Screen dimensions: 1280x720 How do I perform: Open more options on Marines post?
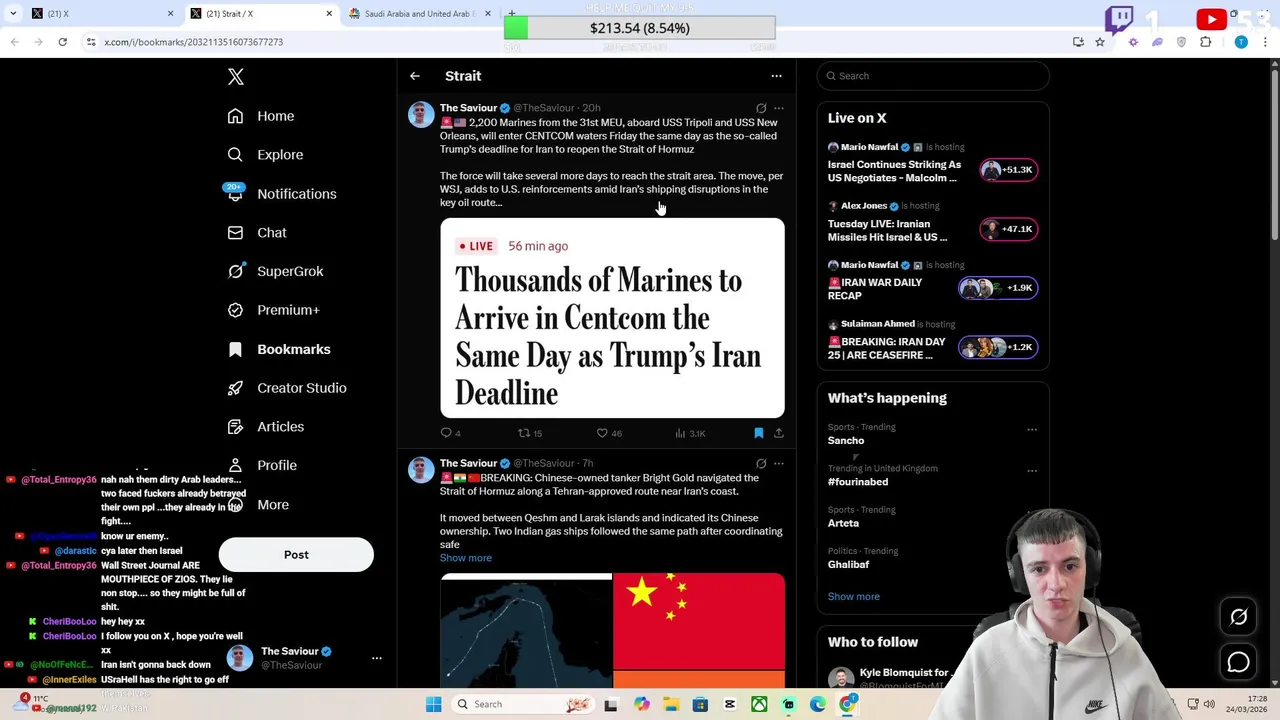(779, 108)
